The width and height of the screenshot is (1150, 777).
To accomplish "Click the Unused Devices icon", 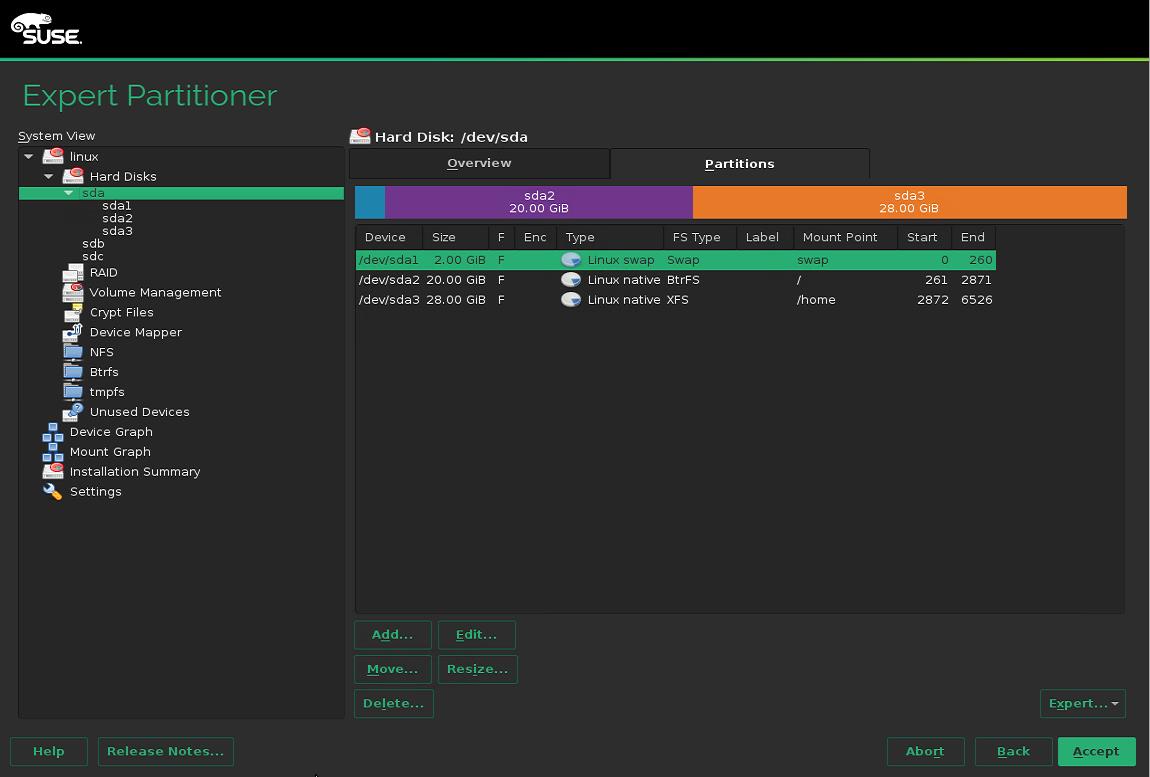I will point(73,411).
